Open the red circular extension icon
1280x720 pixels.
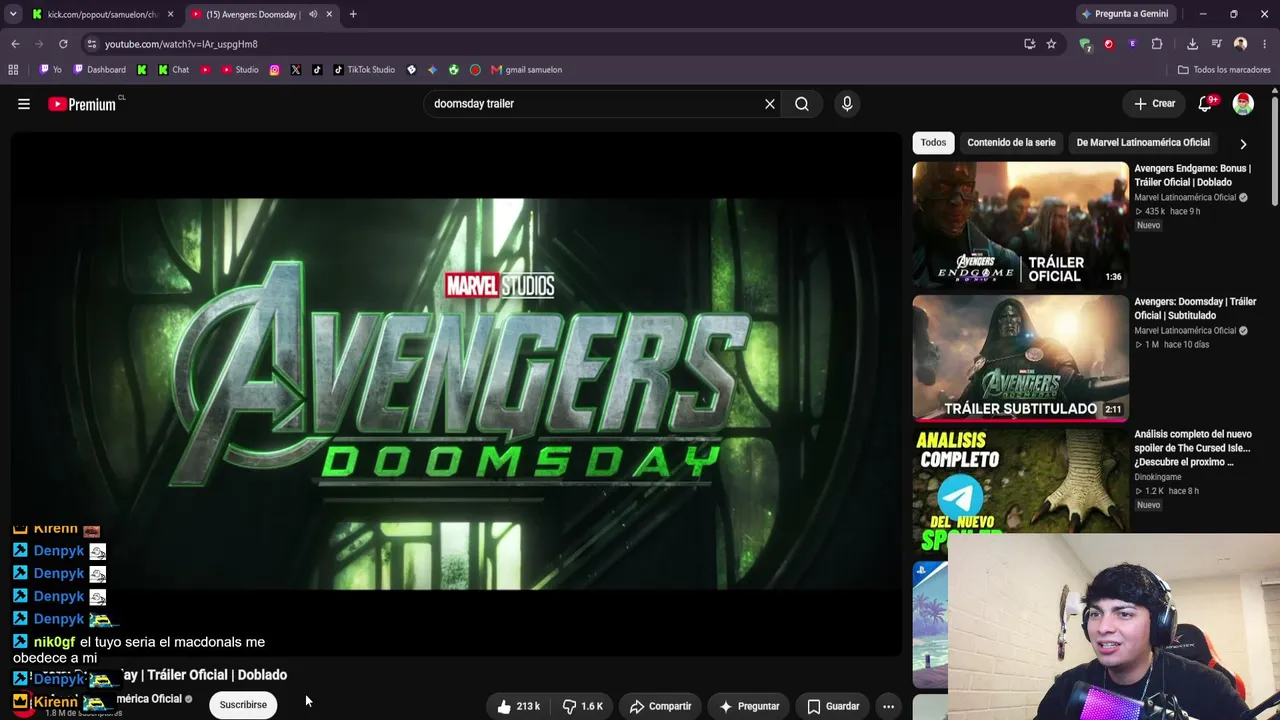pos(1108,44)
